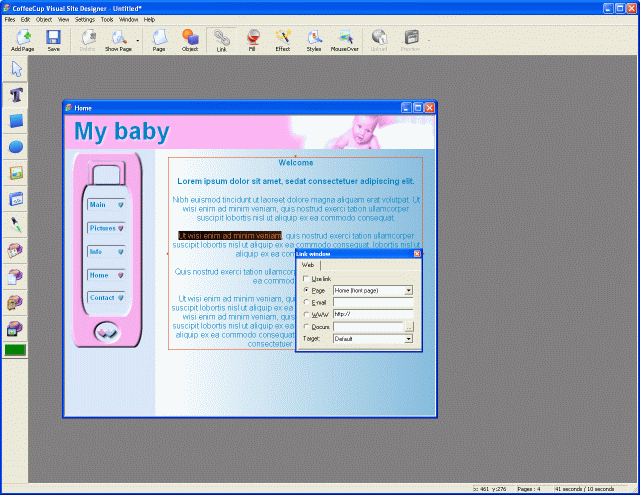This screenshot has height=495, width=640.
Task: Open the Edit menu
Action: click(x=25, y=20)
